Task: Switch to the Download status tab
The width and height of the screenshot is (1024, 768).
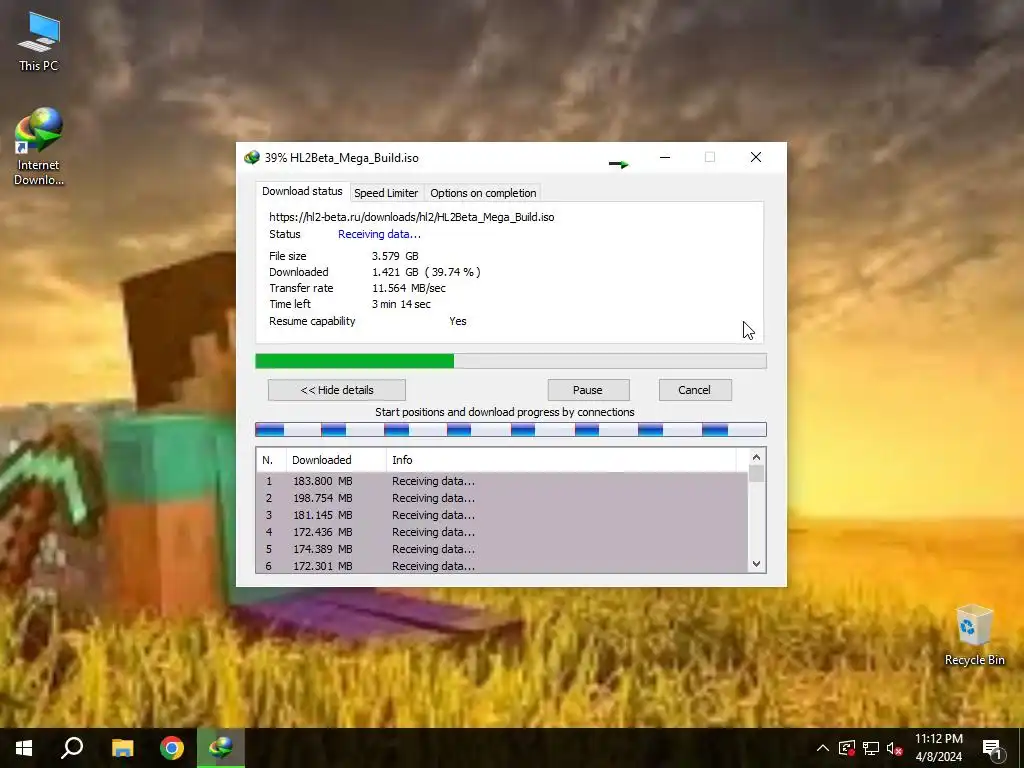Action: tap(302, 191)
